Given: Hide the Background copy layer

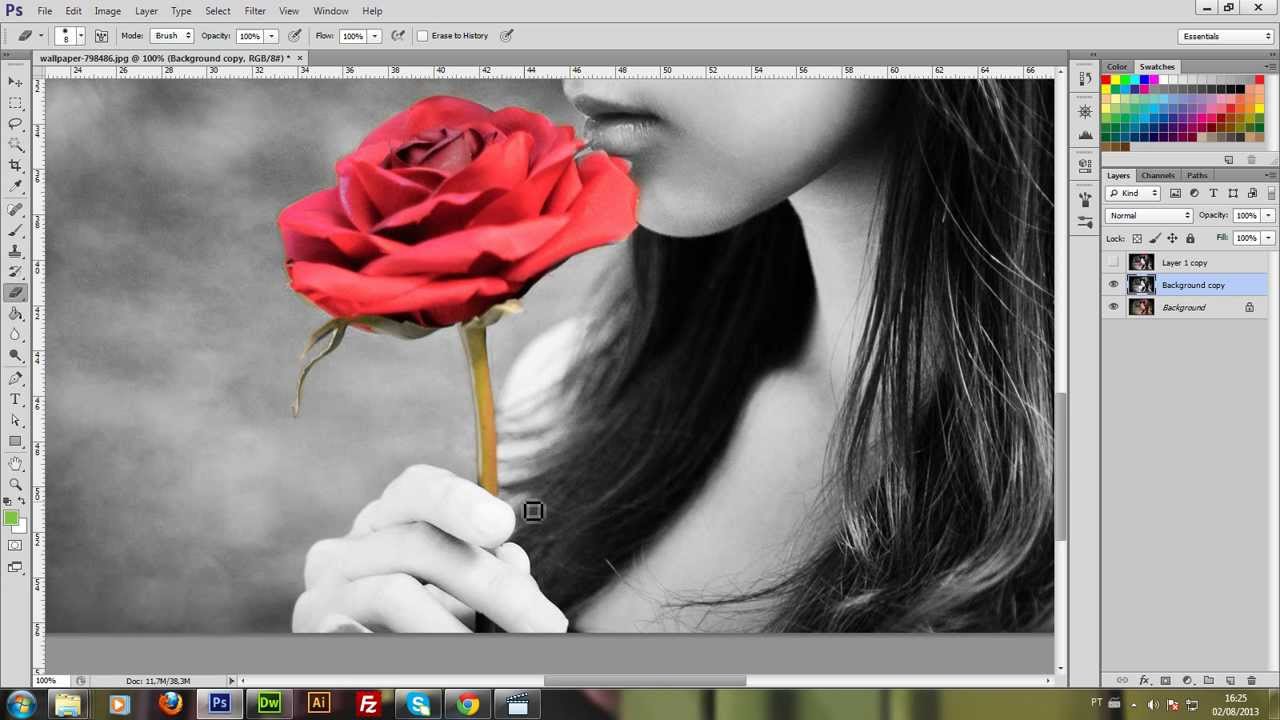Looking at the screenshot, I should point(1113,285).
